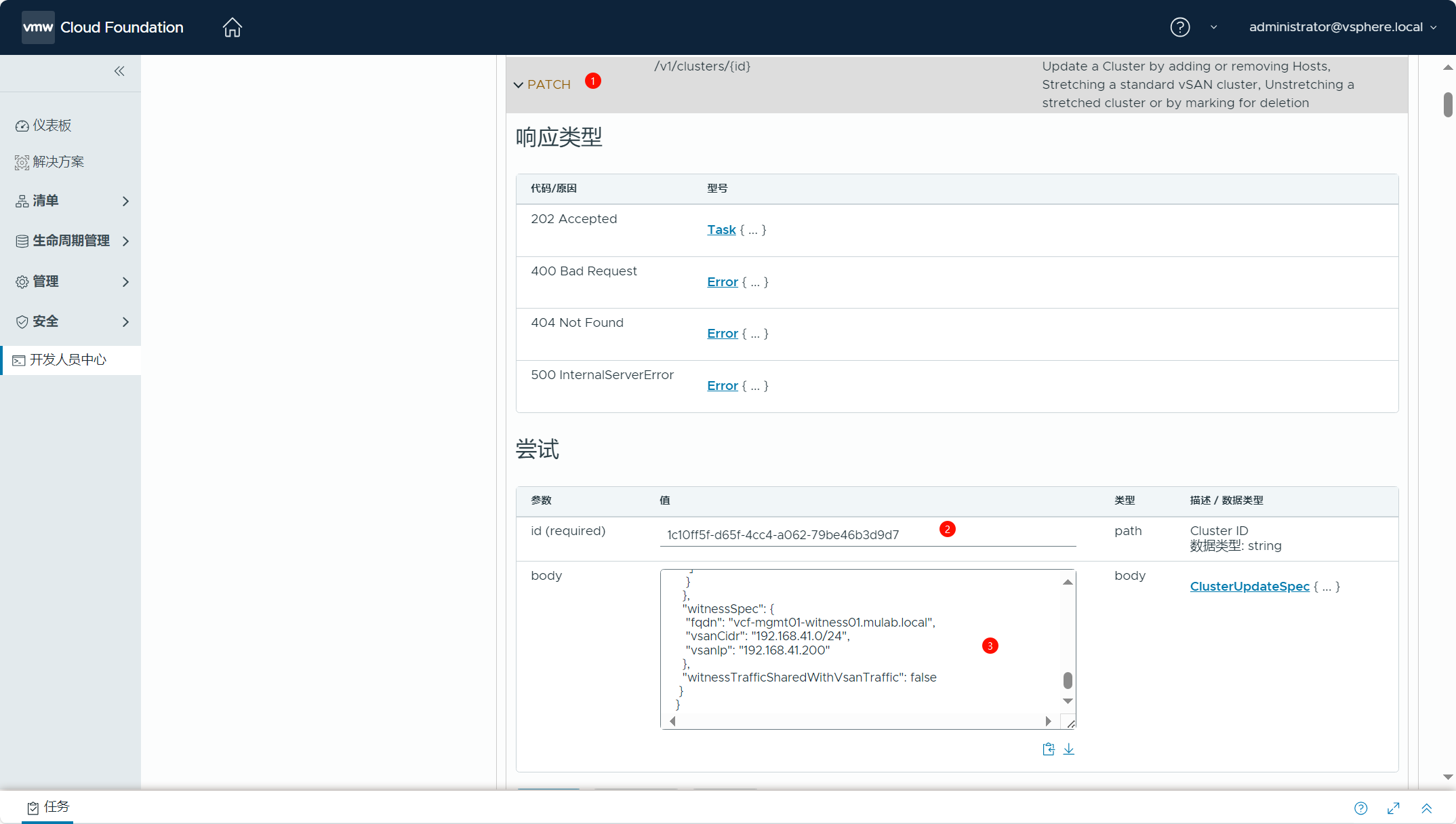Click the tasks panel help icon

point(1360,808)
